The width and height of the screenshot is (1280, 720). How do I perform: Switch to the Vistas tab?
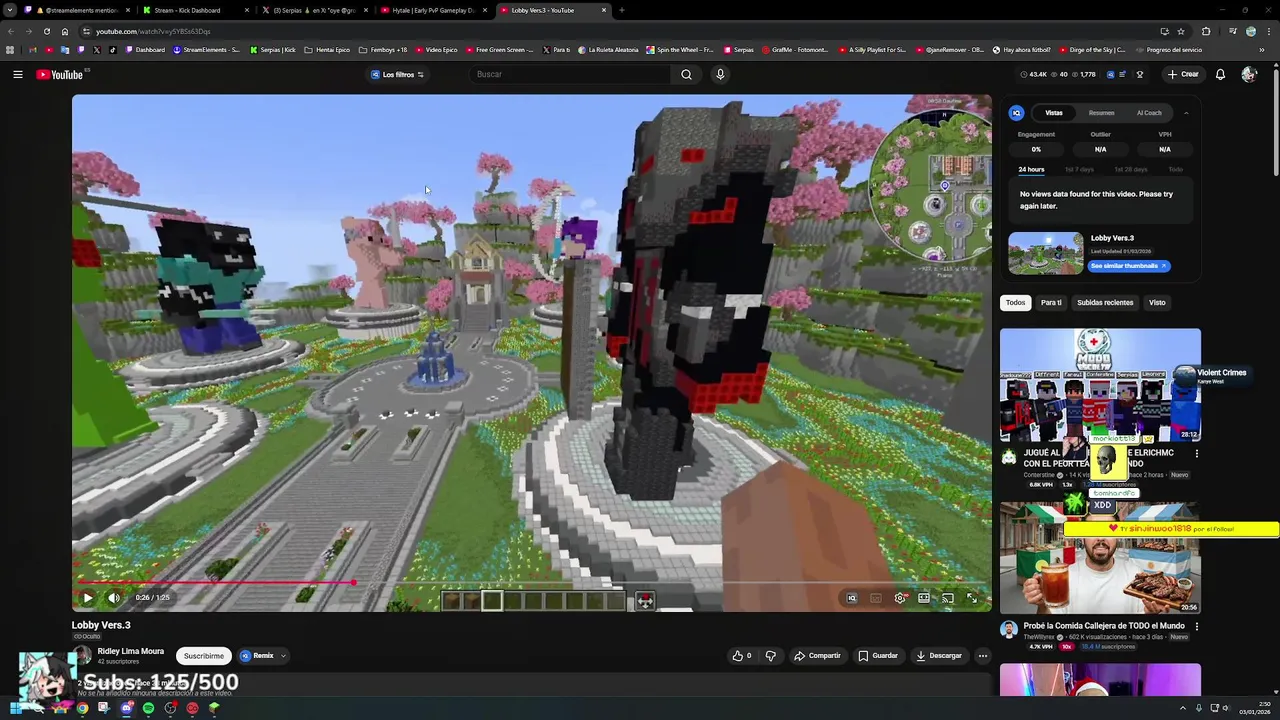(1054, 113)
